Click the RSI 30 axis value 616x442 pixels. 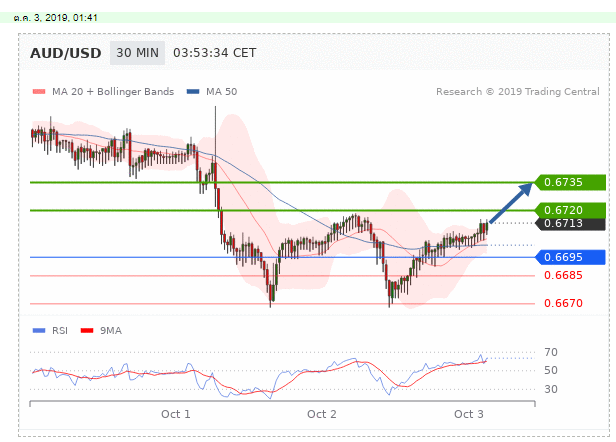coord(551,389)
